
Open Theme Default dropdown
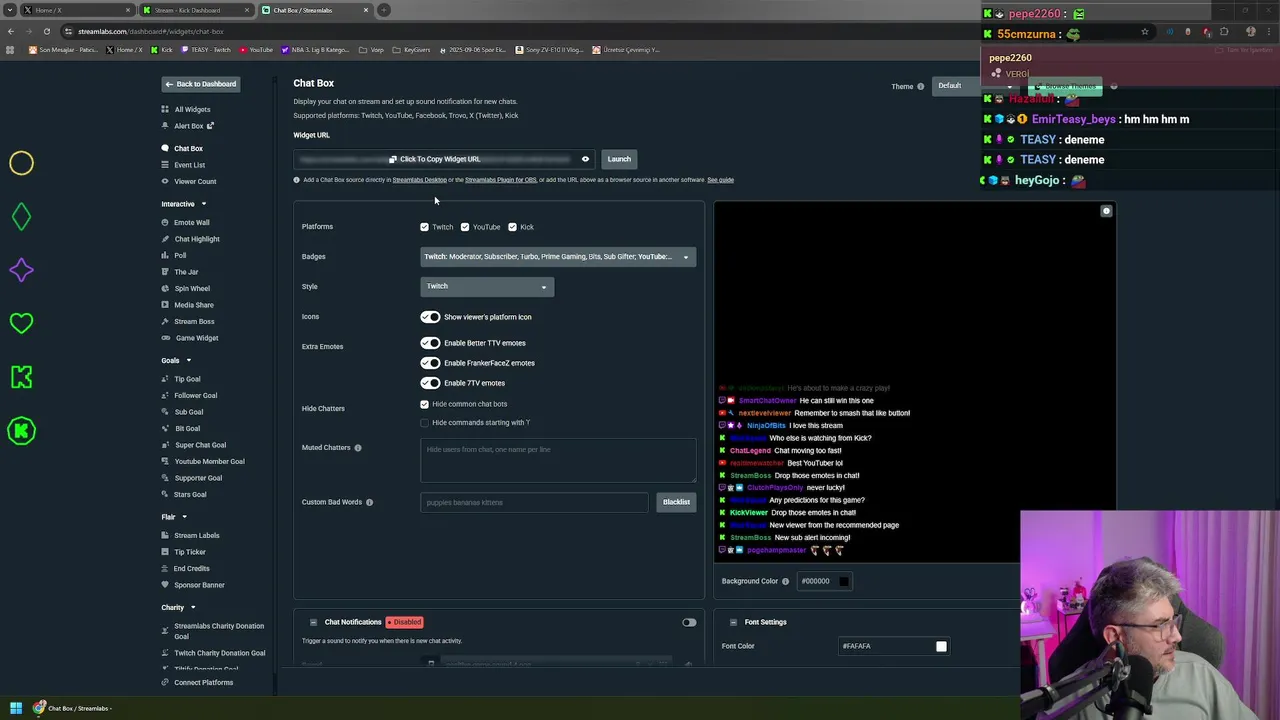(956, 86)
